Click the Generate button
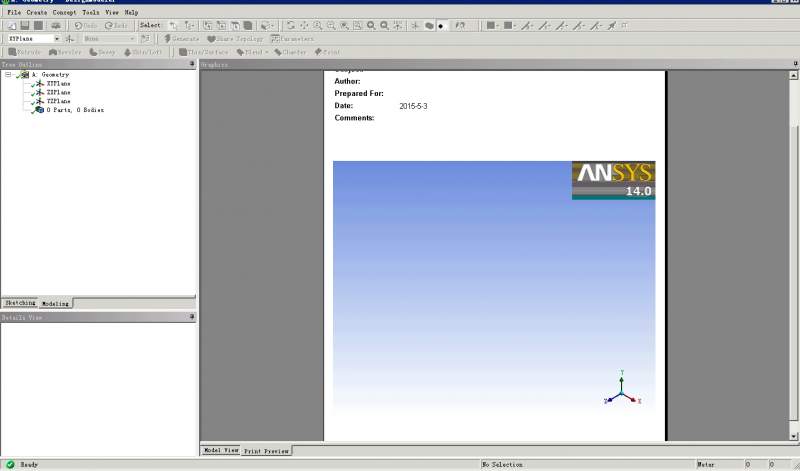Image resolution: width=800 pixels, height=471 pixels. click(182, 39)
